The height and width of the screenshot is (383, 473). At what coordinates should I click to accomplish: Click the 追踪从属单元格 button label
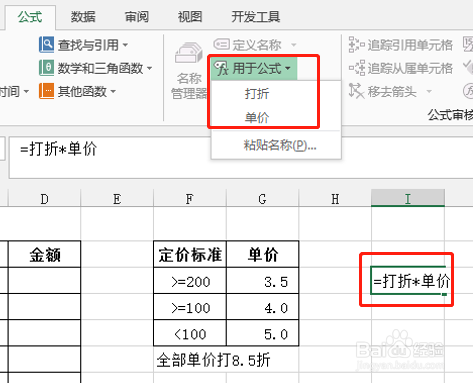click(410, 68)
